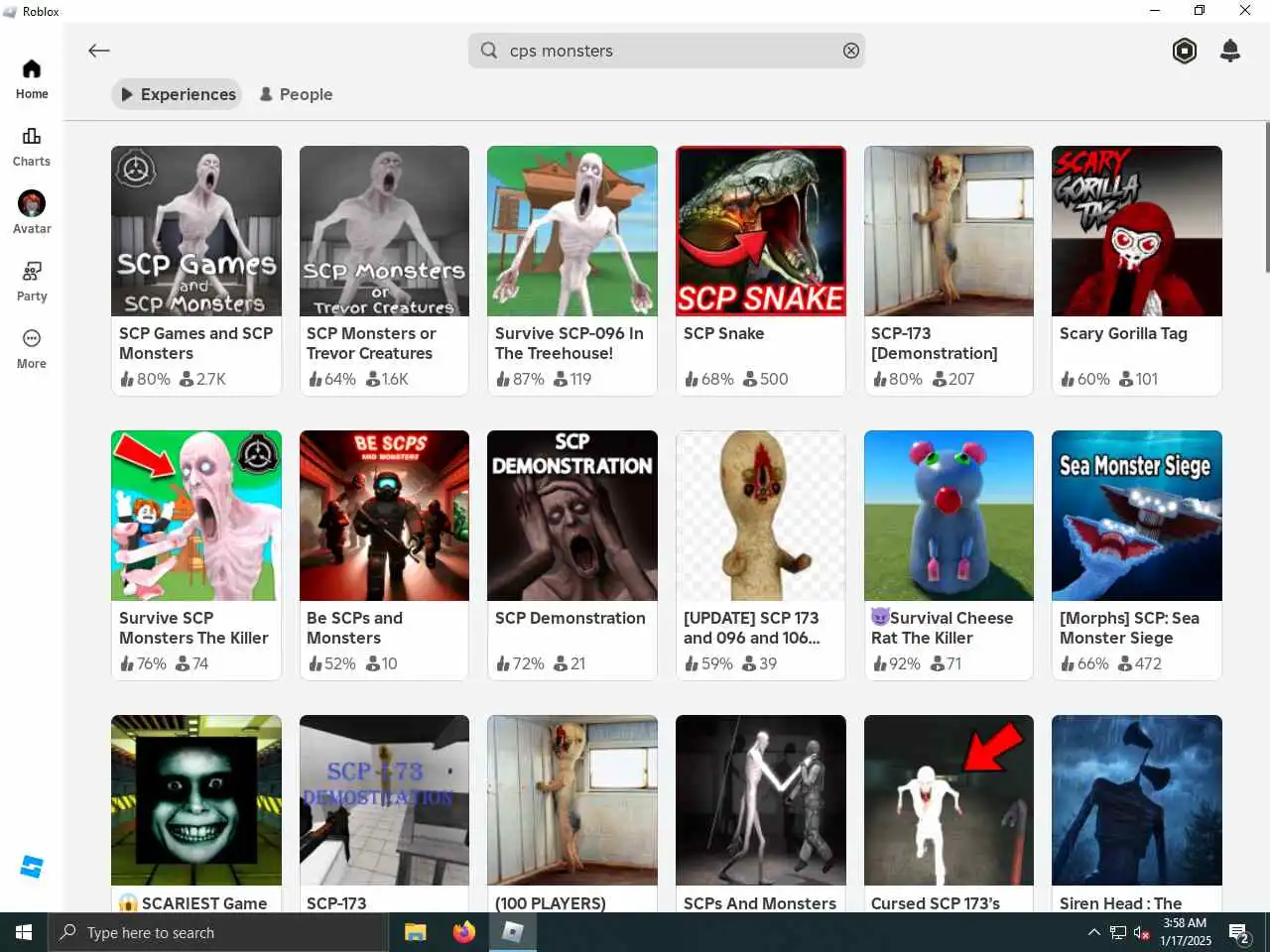Open the Windows Start menu

24,932
